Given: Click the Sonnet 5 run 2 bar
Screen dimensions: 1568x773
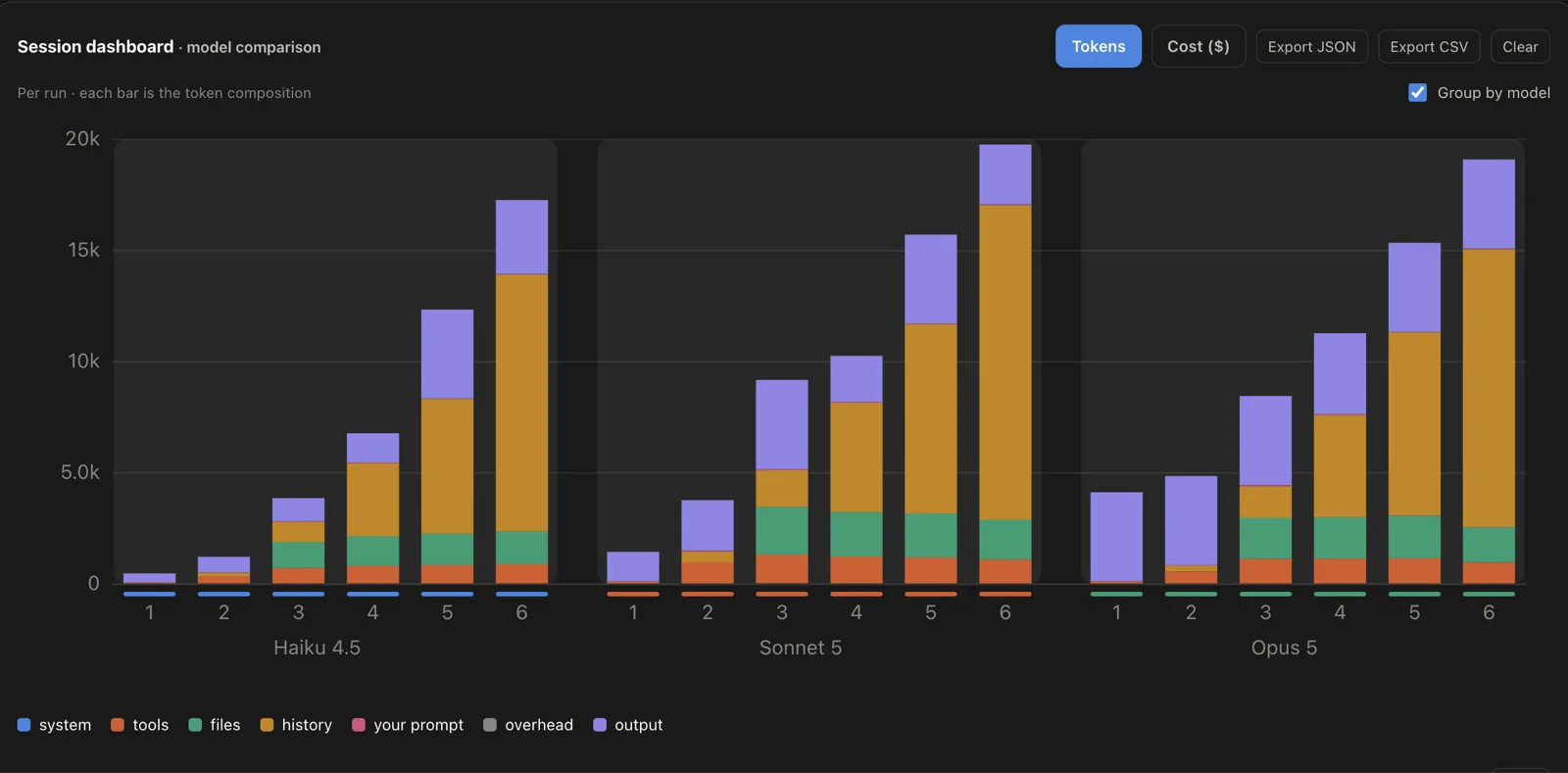Looking at the screenshot, I should [708, 542].
